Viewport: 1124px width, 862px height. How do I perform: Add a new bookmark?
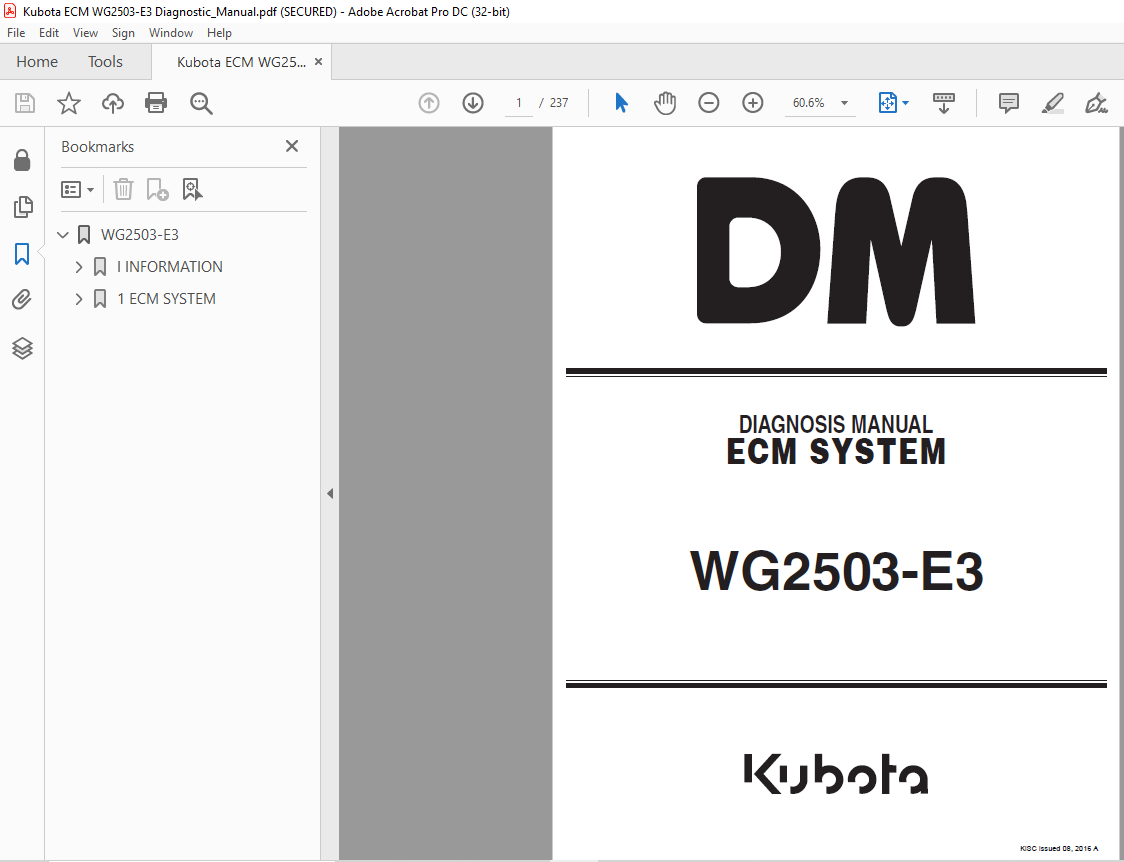(x=157, y=189)
